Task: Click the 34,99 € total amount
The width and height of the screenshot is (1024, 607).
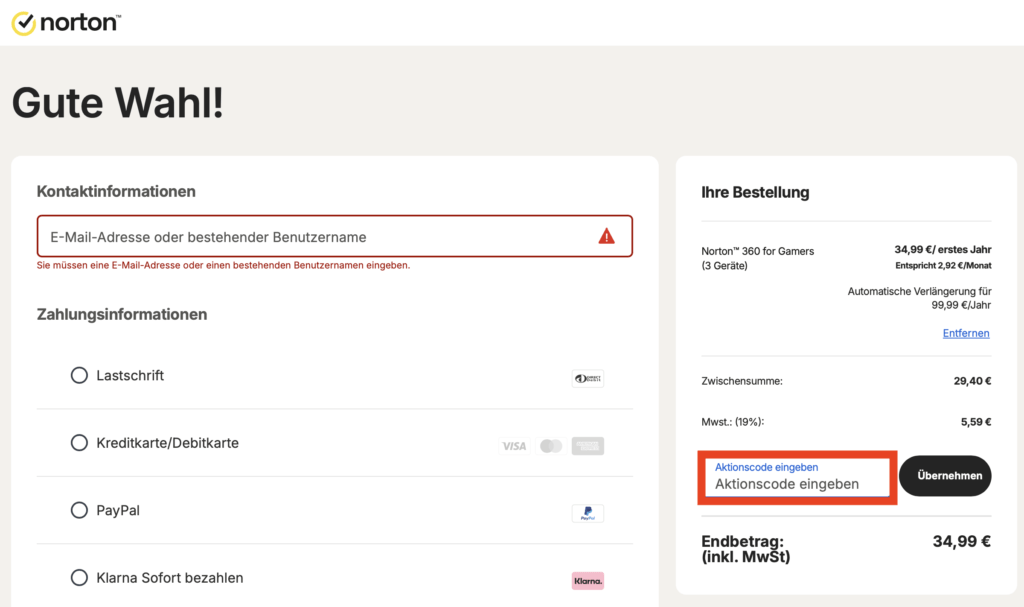Action: [962, 541]
